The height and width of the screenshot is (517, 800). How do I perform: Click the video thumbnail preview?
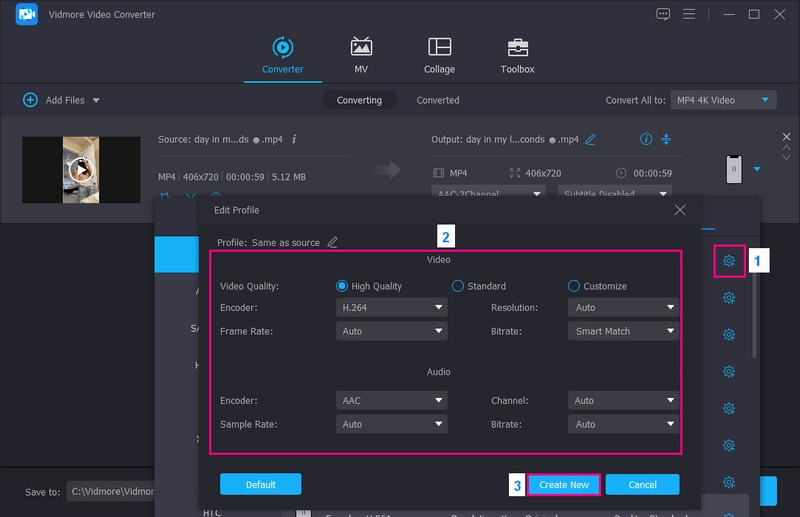tap(81, 170)
